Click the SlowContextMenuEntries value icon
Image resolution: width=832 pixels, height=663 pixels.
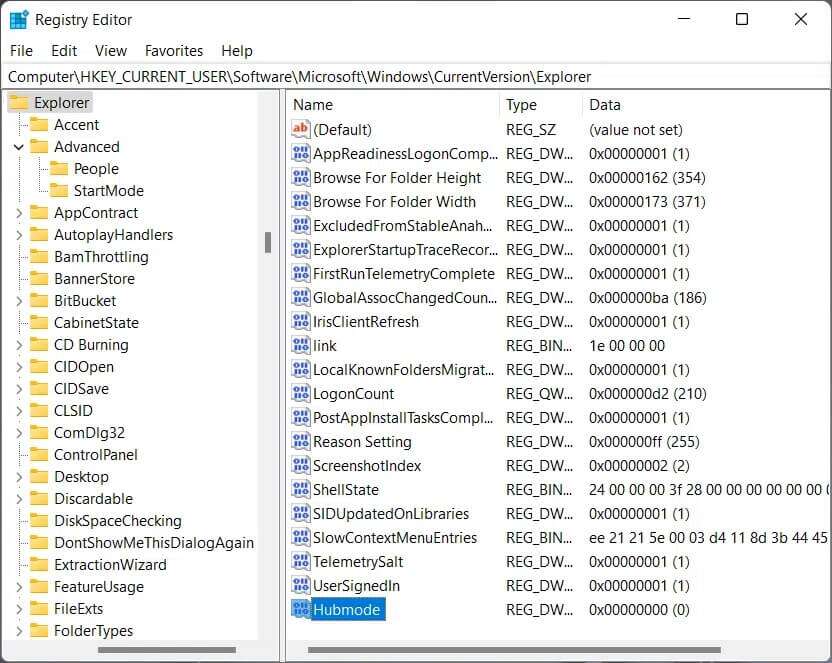[x=300, y=537]
